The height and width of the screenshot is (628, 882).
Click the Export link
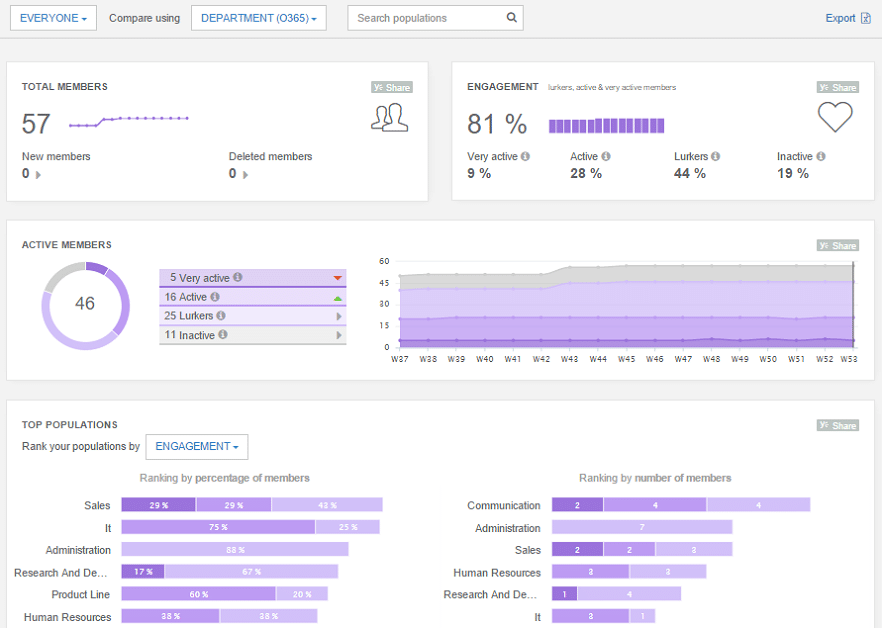click(x=847, y=18)
